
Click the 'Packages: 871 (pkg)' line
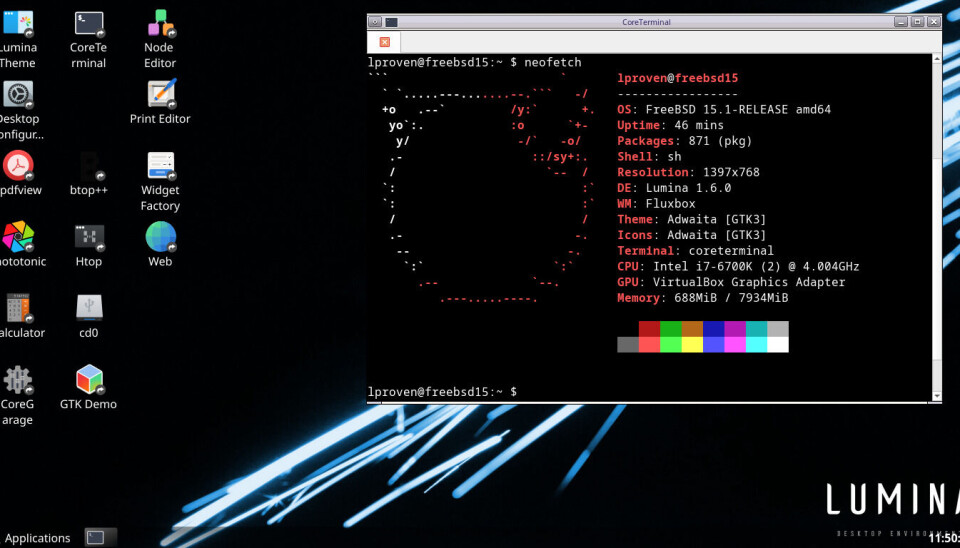pyautogui.click(x=684, y=141)
